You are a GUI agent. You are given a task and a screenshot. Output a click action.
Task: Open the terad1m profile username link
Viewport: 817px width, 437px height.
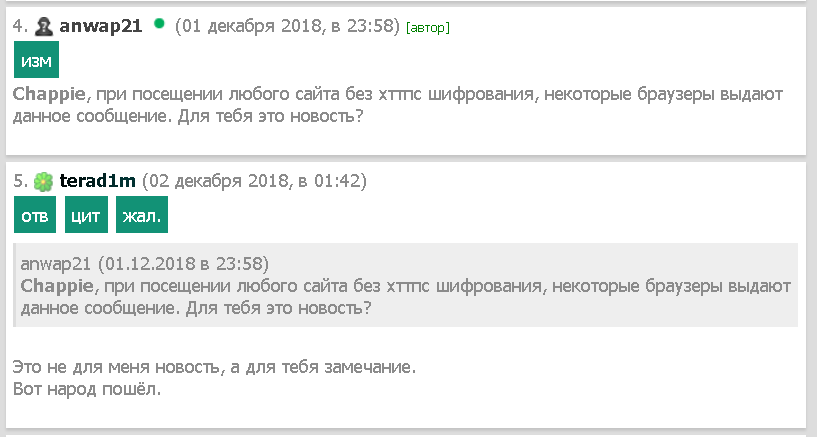[97, 181]
